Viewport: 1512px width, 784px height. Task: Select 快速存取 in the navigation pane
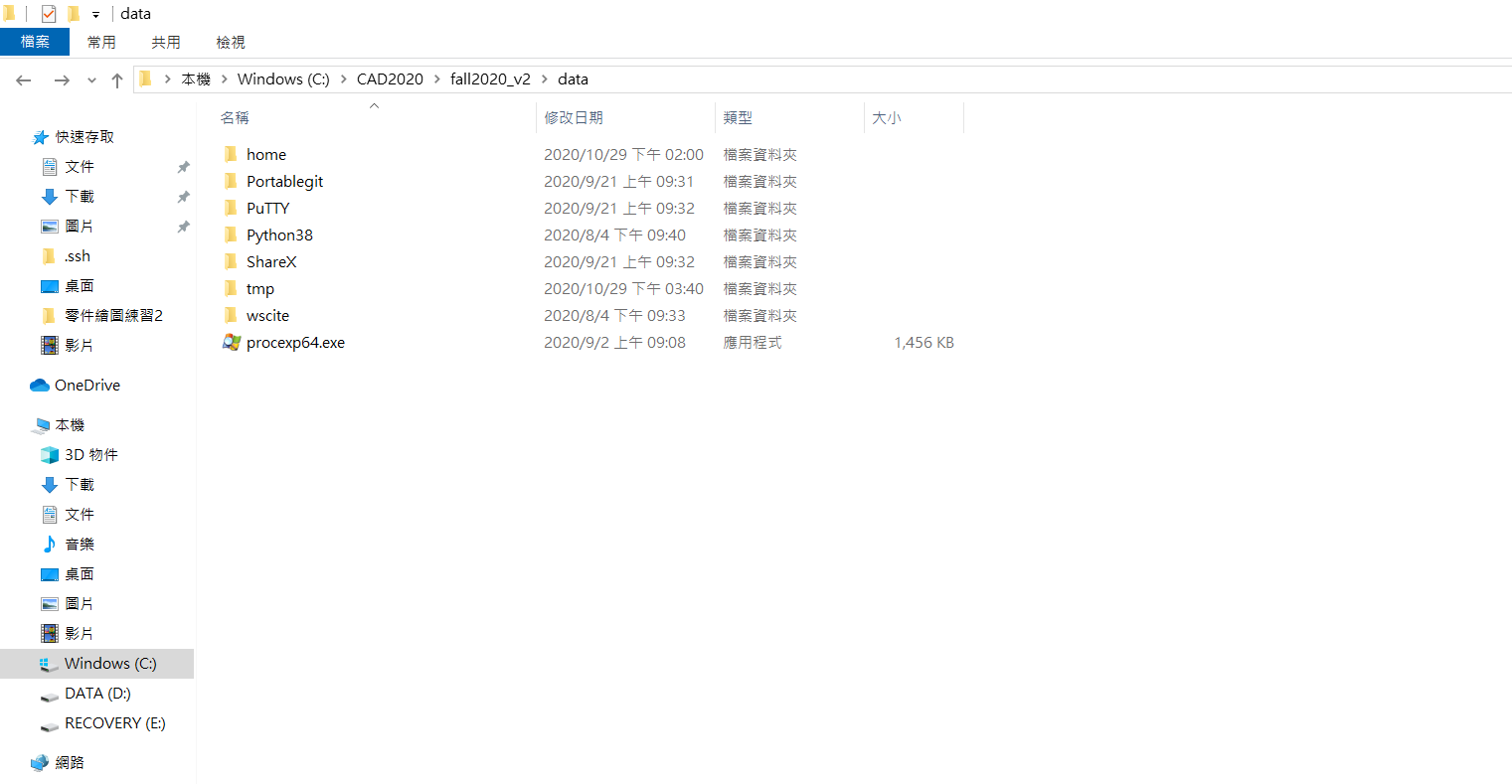[x=84, y=137]
